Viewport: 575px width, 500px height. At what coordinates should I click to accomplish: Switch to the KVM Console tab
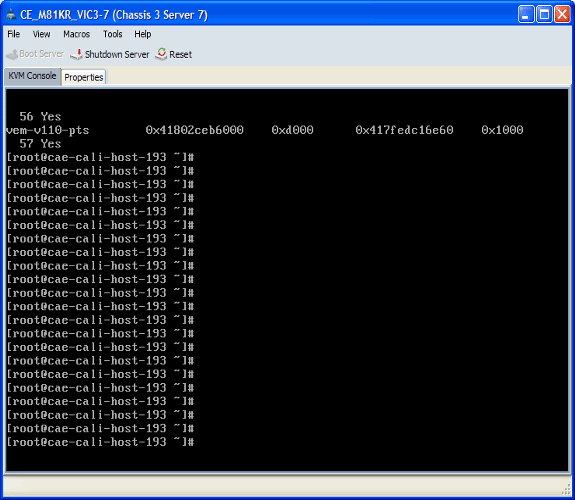click(32, 76)
